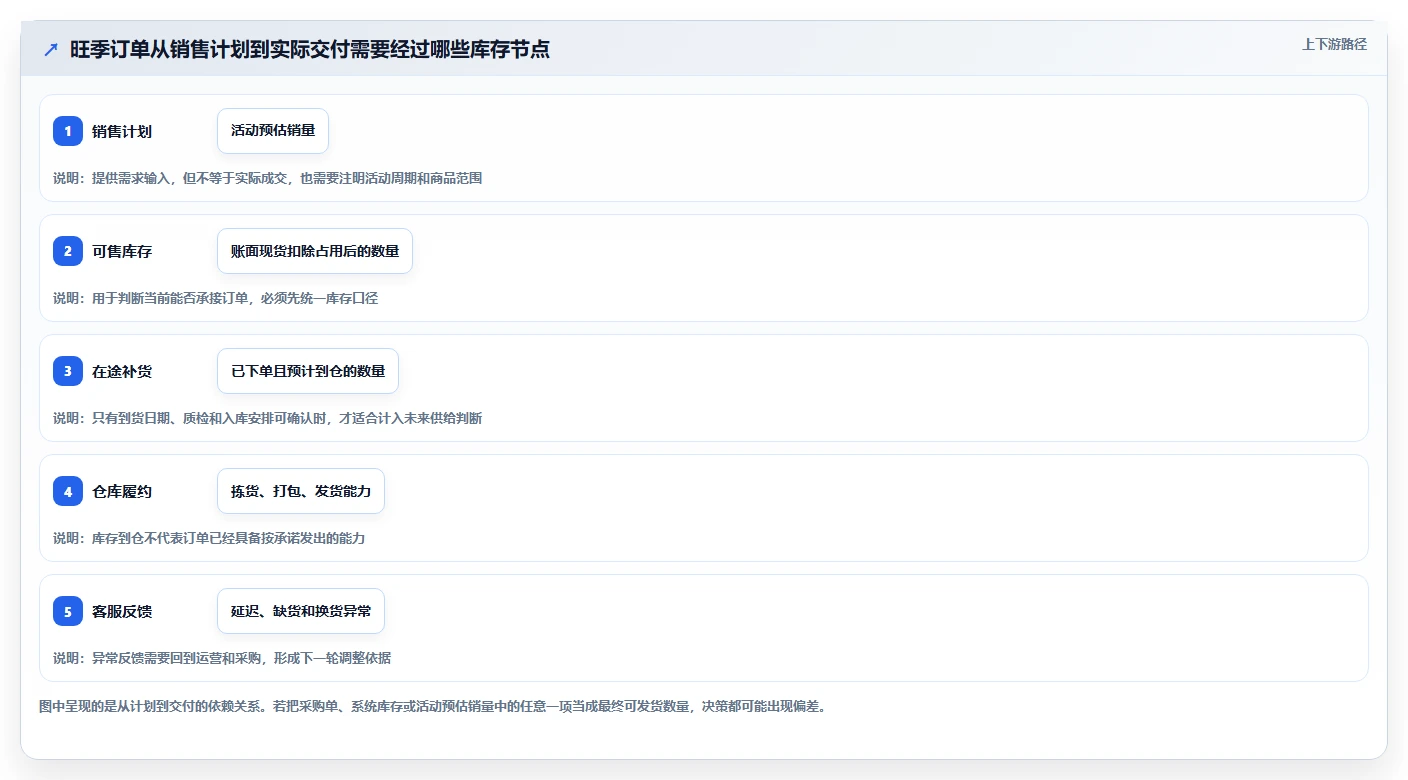Viewport: 1408px width, 780px height.
Task: Click the arrow icon beside the title
Action: click(x=51, y=49)
